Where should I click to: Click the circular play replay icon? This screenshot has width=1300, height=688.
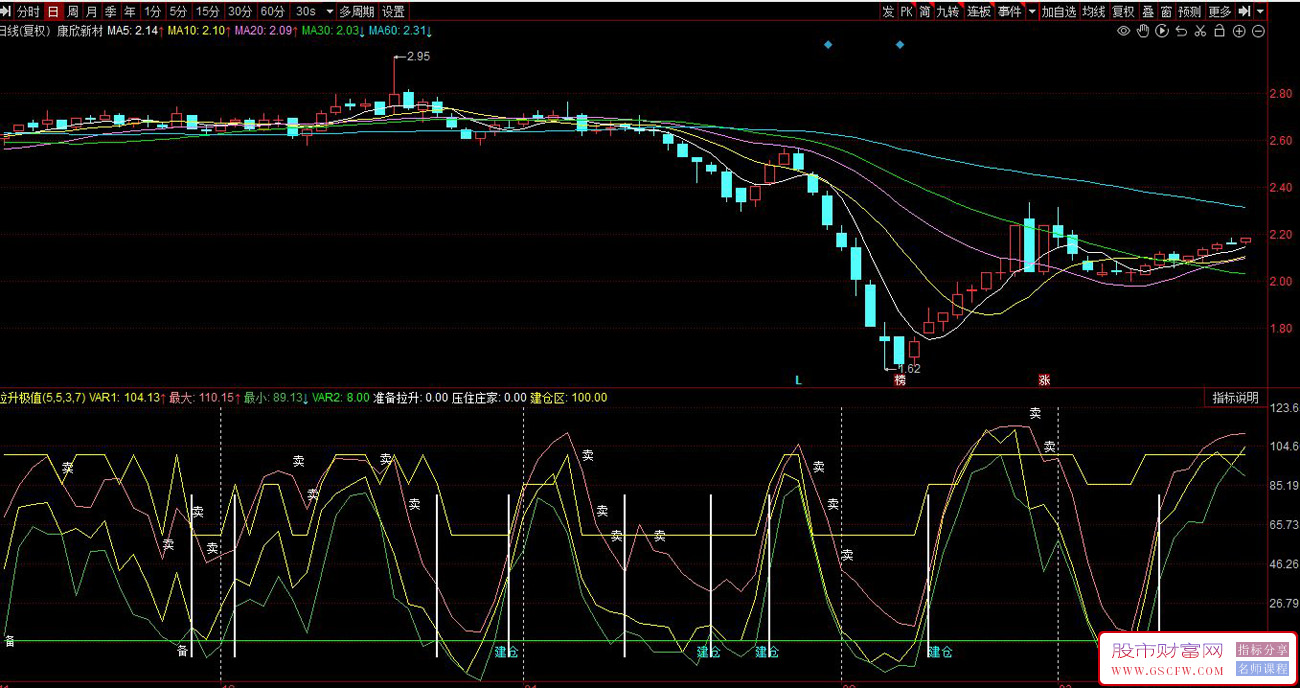tap(1162, 31)
